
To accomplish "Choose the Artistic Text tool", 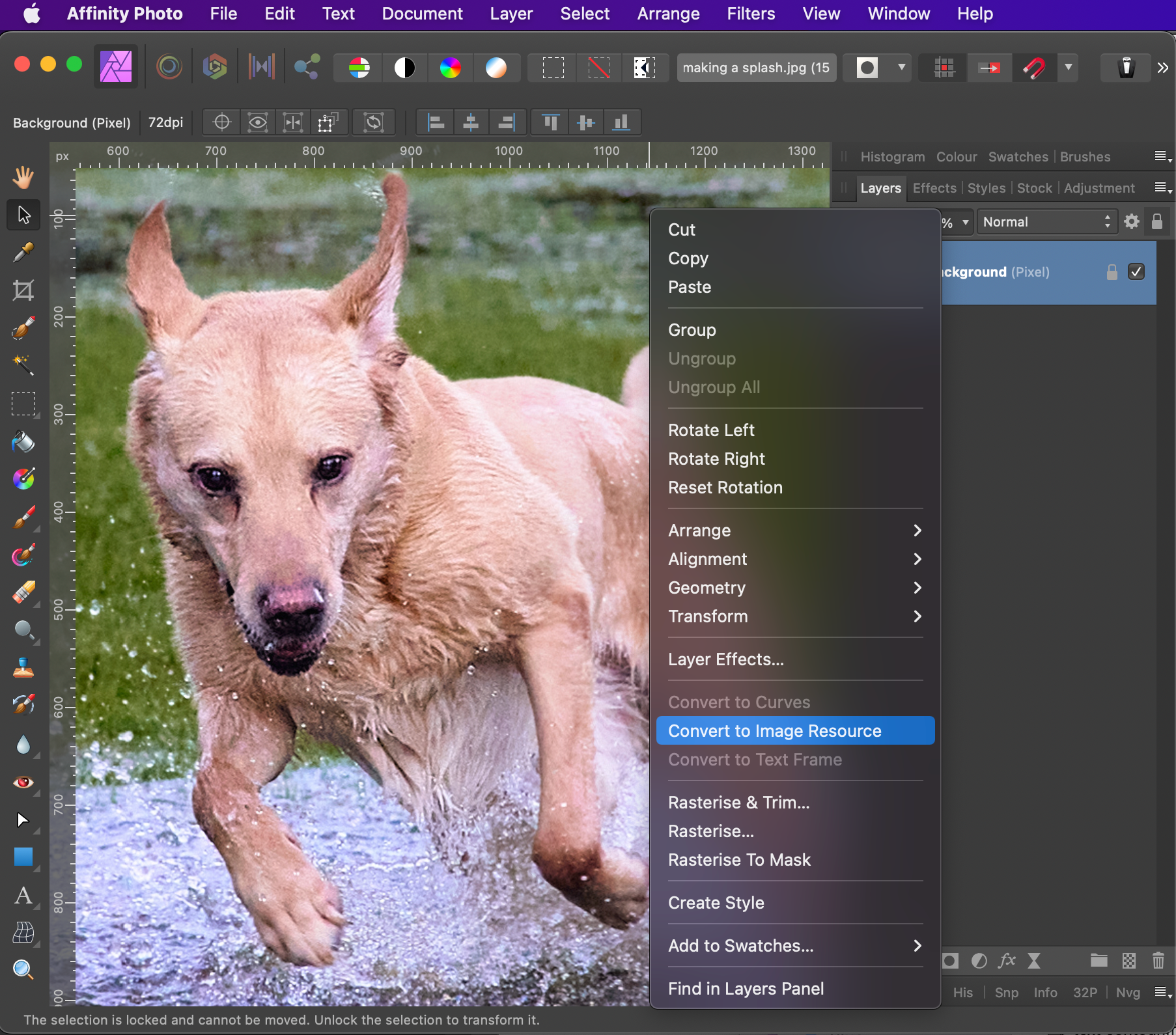I will click(x=23, y=896).
